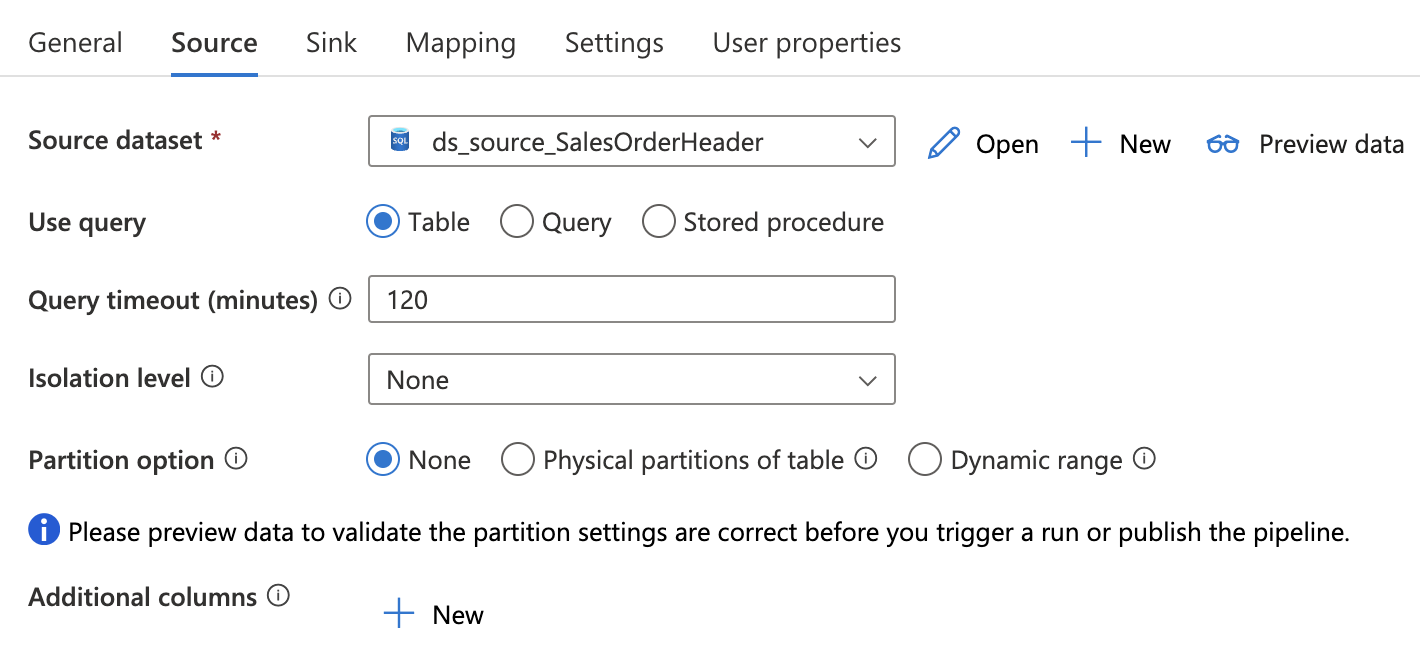This screenshot has height=646, width=1420.
Task: Add a new additional column
Action: pos(434,614)
